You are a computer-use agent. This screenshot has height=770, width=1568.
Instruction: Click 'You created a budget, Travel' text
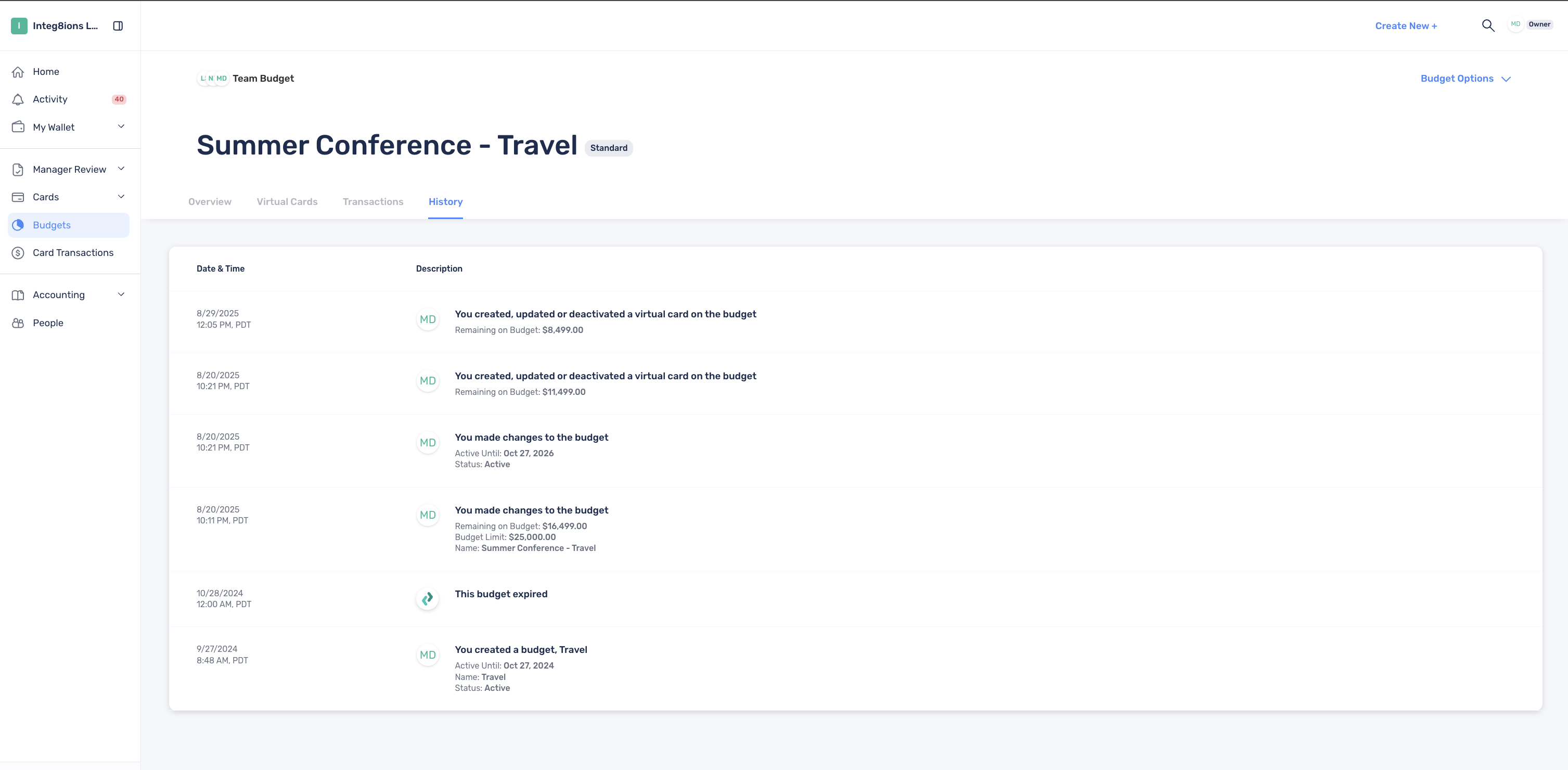point(521,650)
